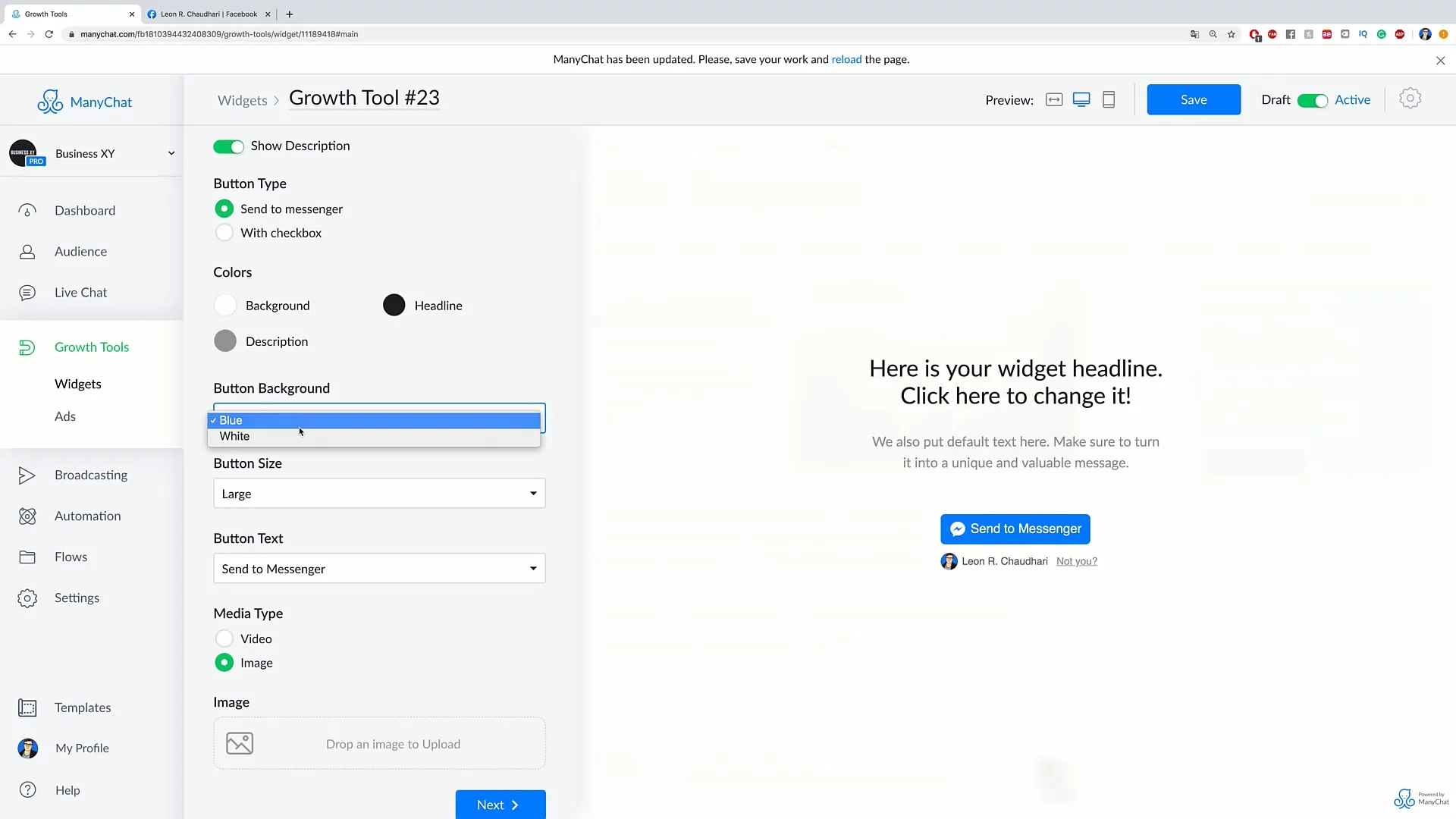Bookmark the page with star icon
This screenshot has width=1456, height=819.
pyautogui.click(x=1232, y=34)
